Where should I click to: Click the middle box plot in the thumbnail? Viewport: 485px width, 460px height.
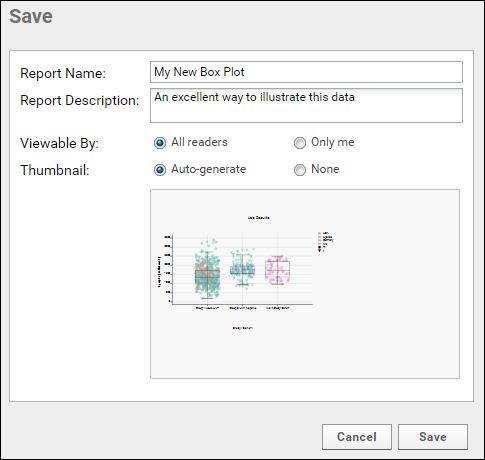242,267
